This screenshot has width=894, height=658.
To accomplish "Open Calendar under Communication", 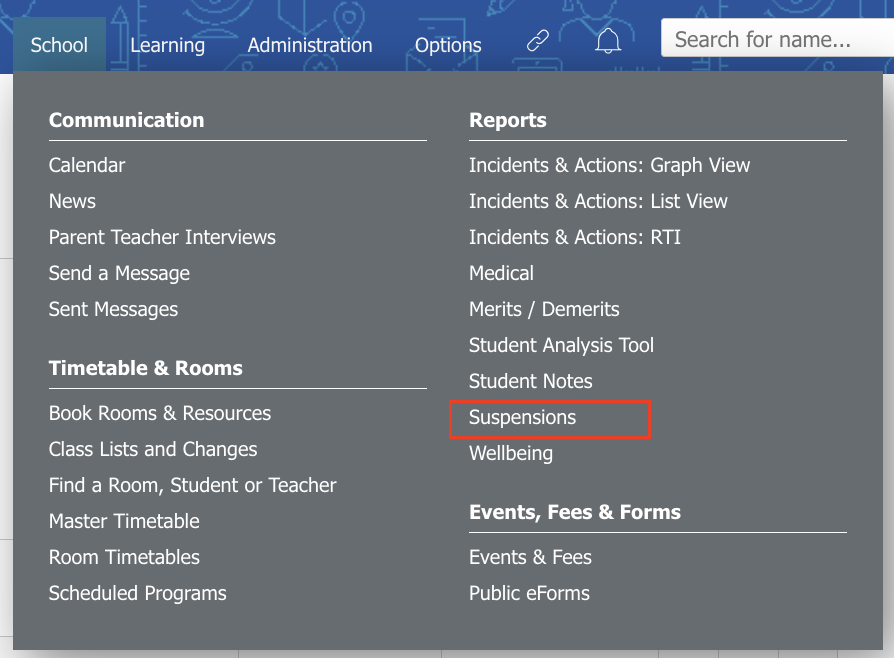I will point(87,165).
